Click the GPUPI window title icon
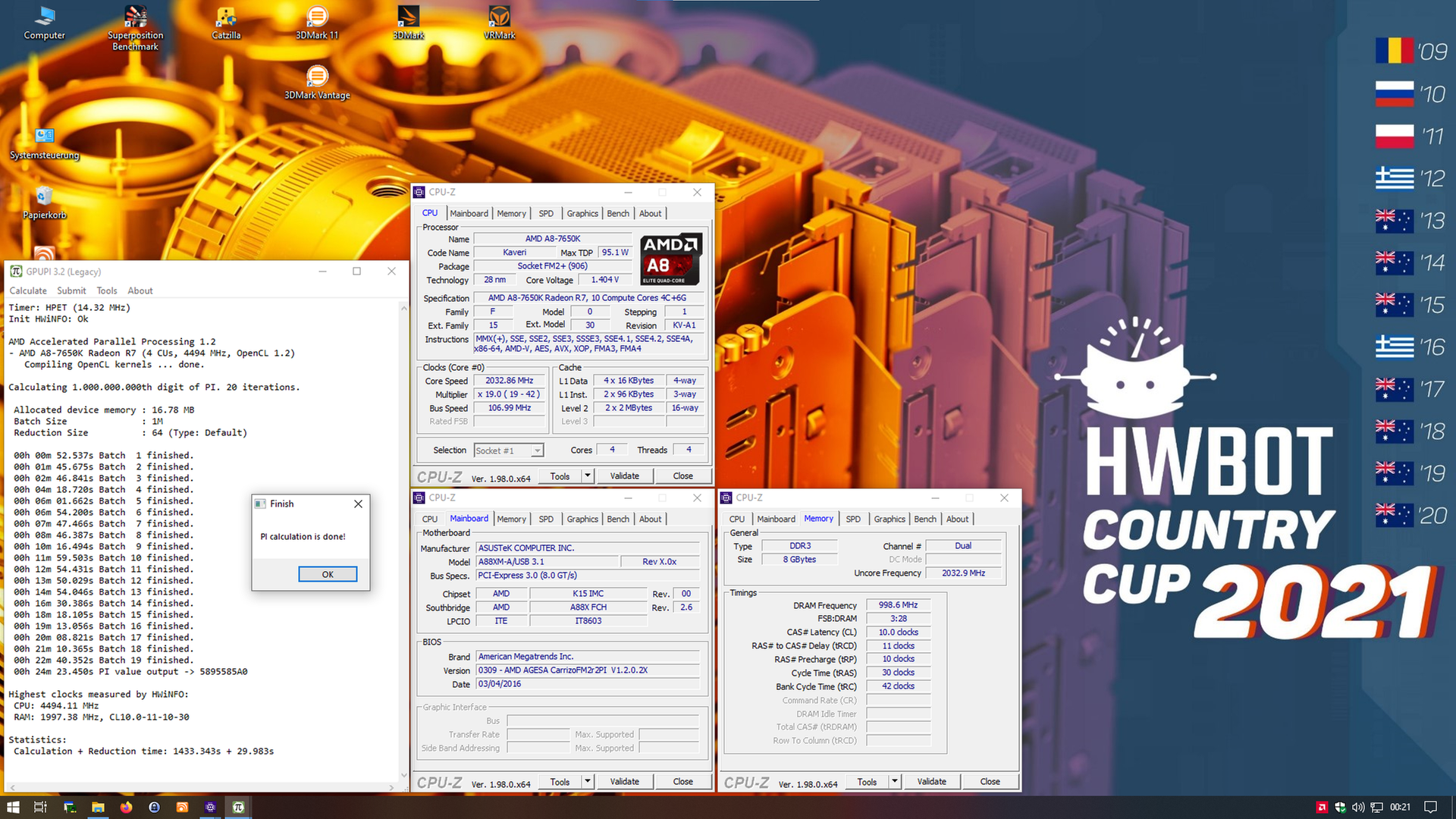Image resolution: width=1456 pixels, height=819 pixels. 16,271
